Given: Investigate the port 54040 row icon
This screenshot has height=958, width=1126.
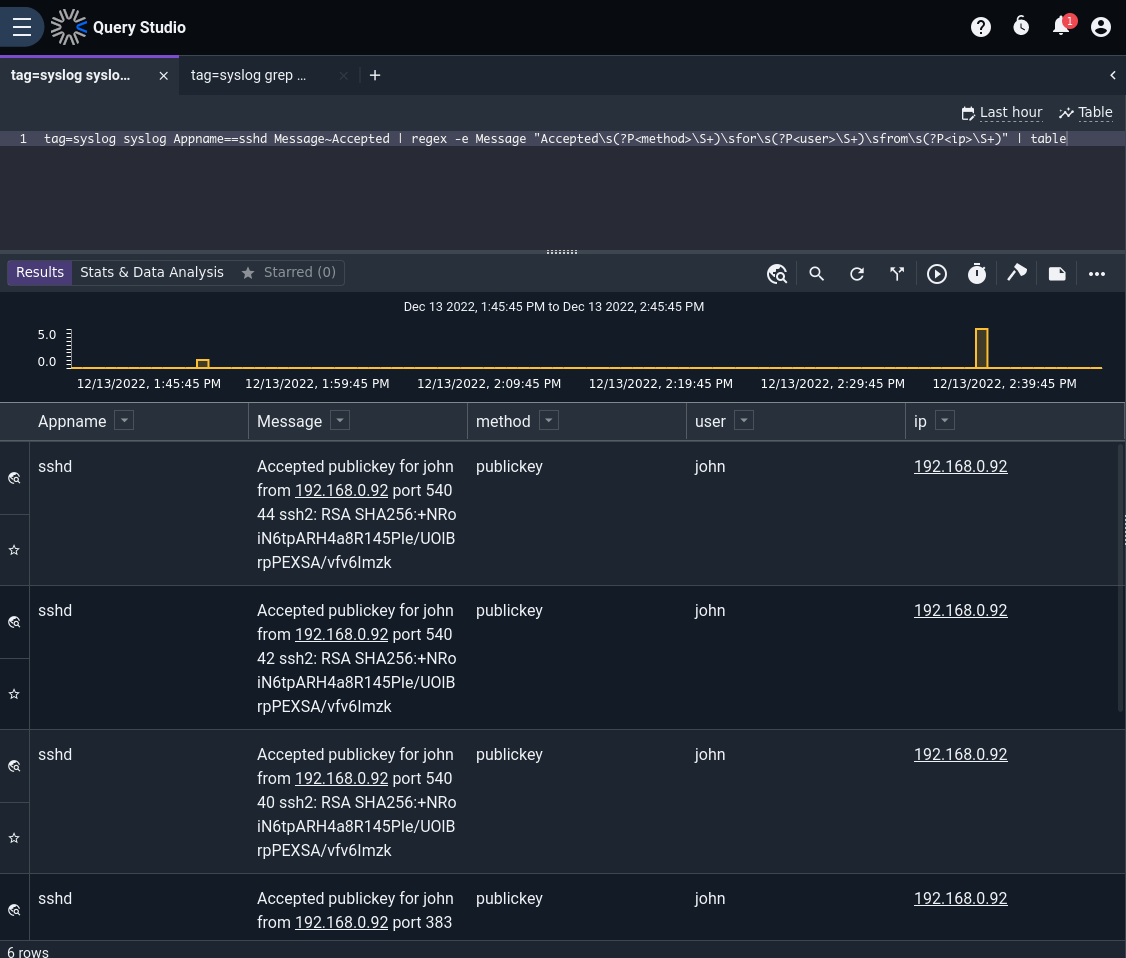Looking at the screenshot, I should click(x=14, y=766).
